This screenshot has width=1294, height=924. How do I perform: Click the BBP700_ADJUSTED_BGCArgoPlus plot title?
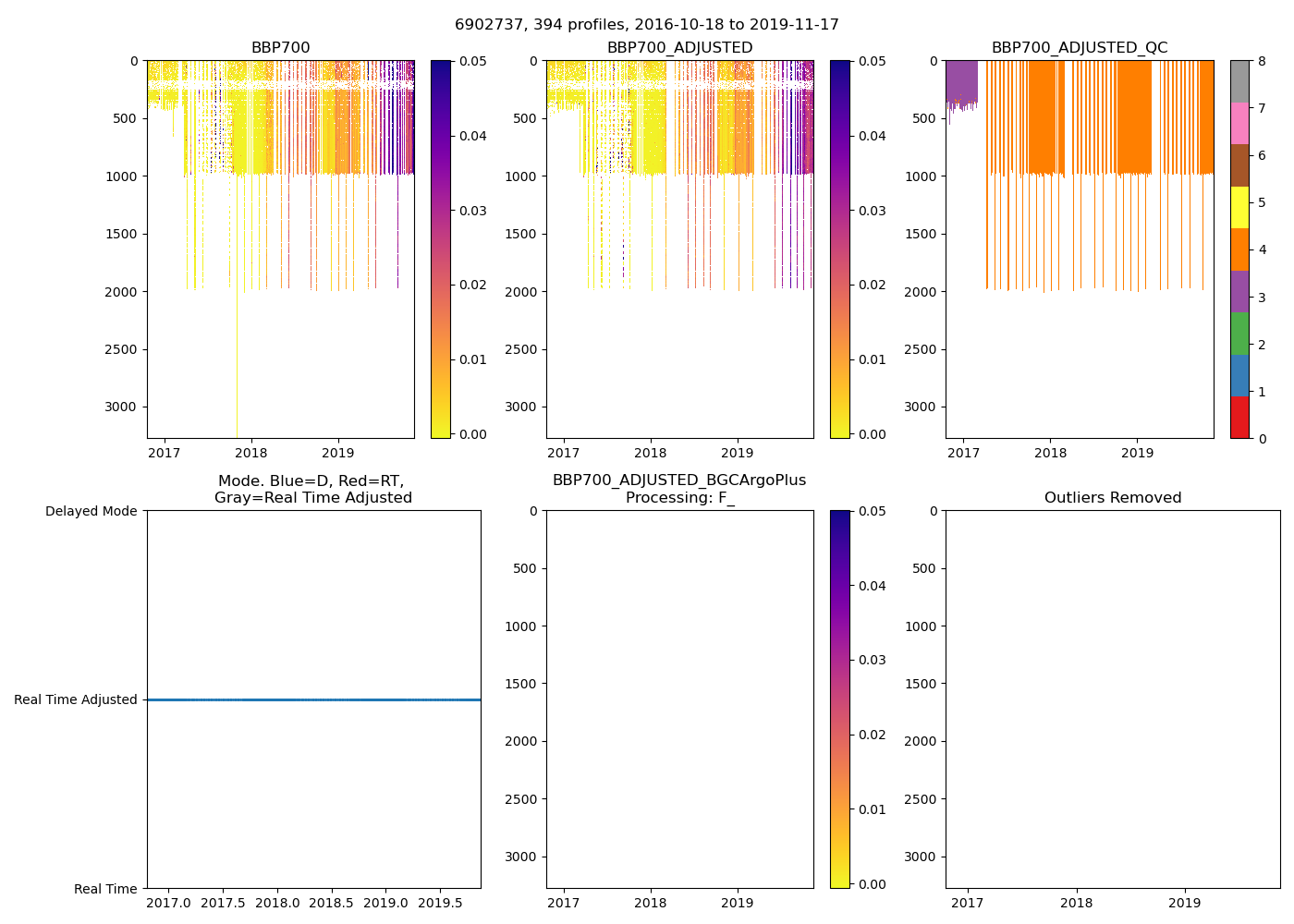tap(679, 489)
